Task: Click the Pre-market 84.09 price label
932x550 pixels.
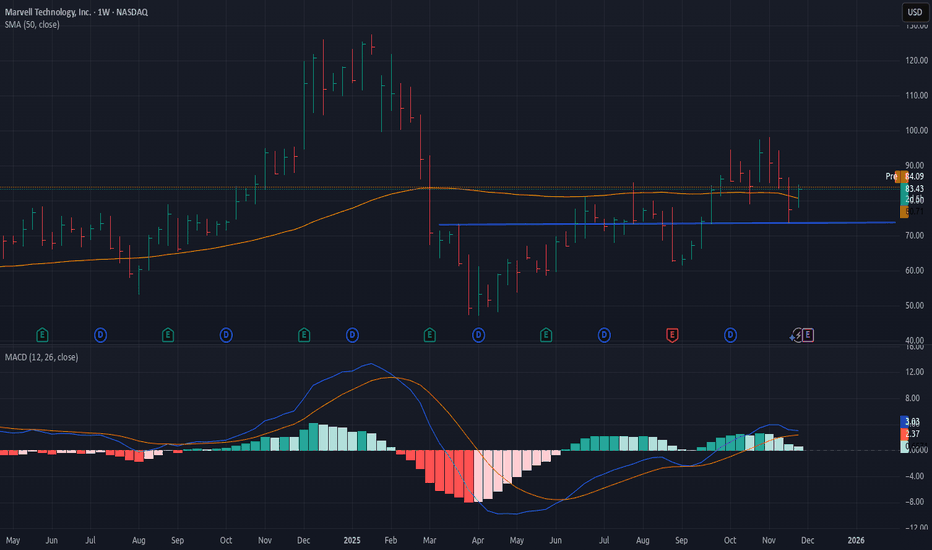Action: point(906,177)
